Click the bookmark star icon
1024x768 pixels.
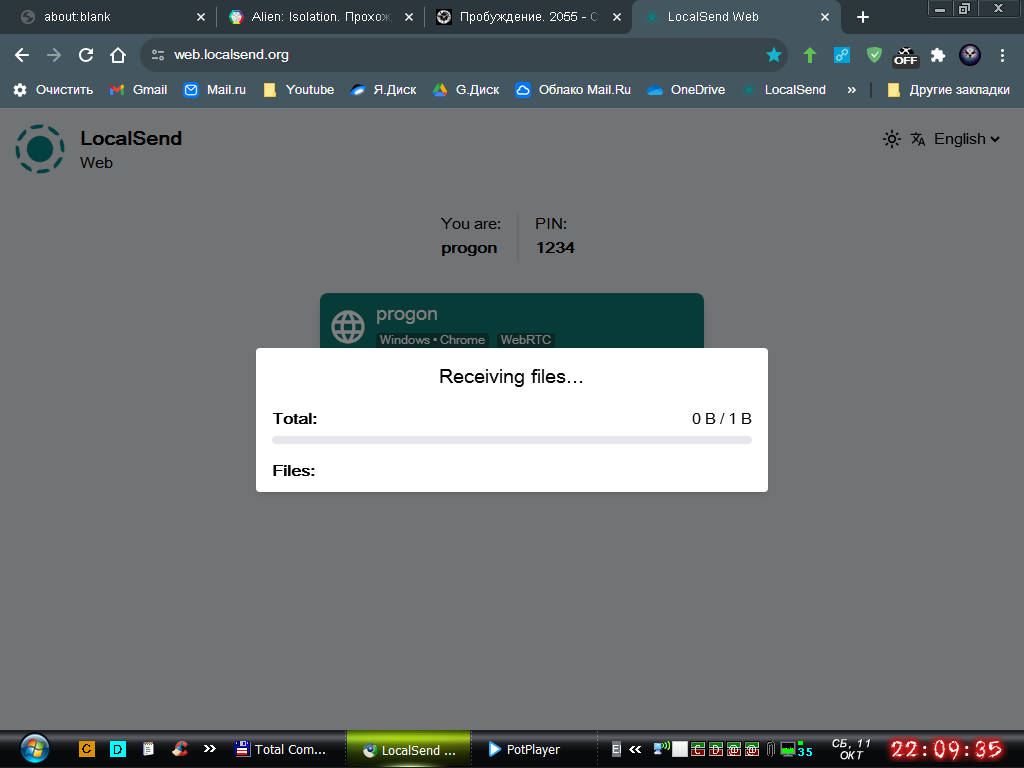point(773,55)
